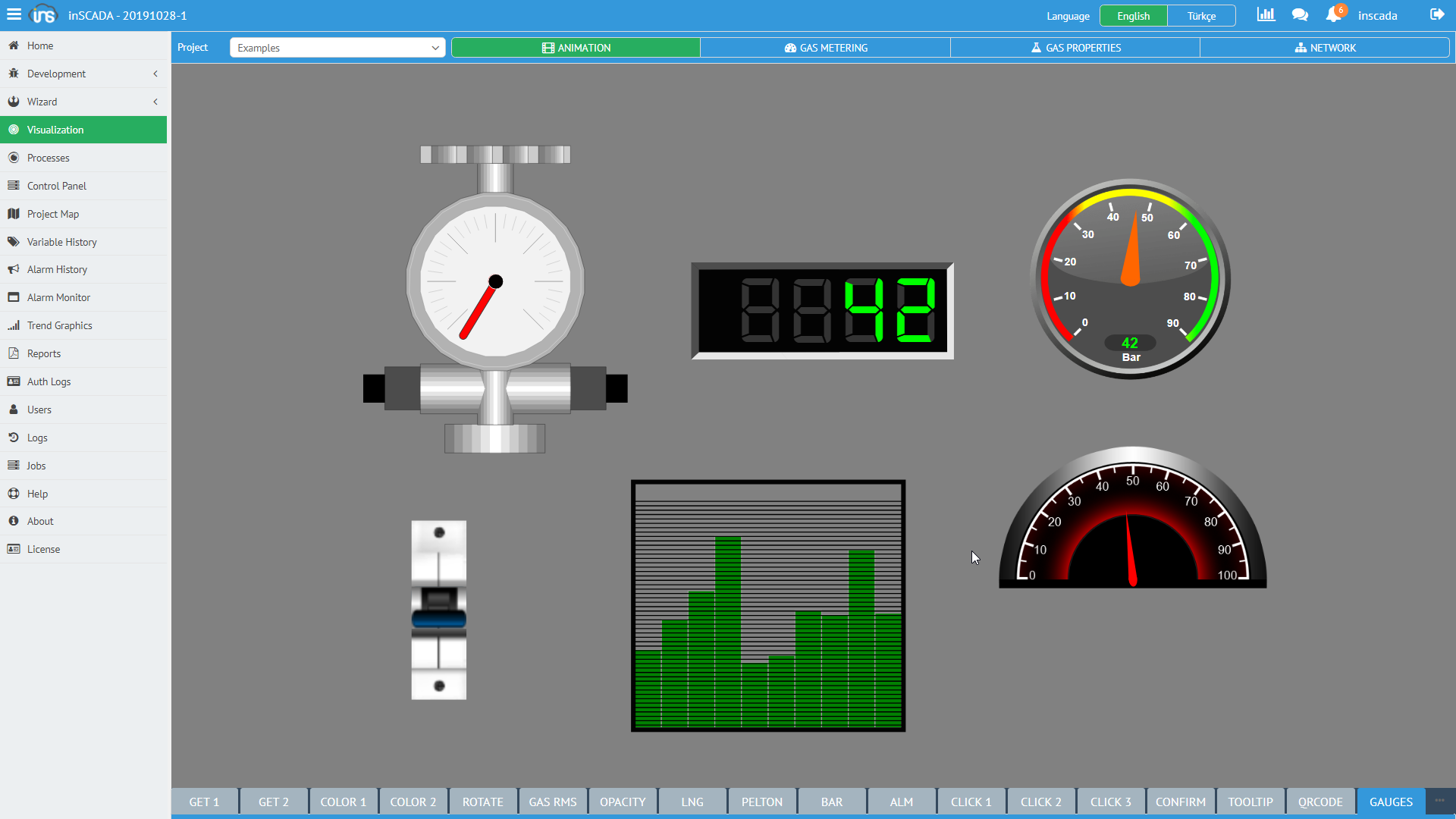Image resolution: width=1456 pixels, height=819 pixels.
Task: Switch language to English
Action: [1133, 16]
